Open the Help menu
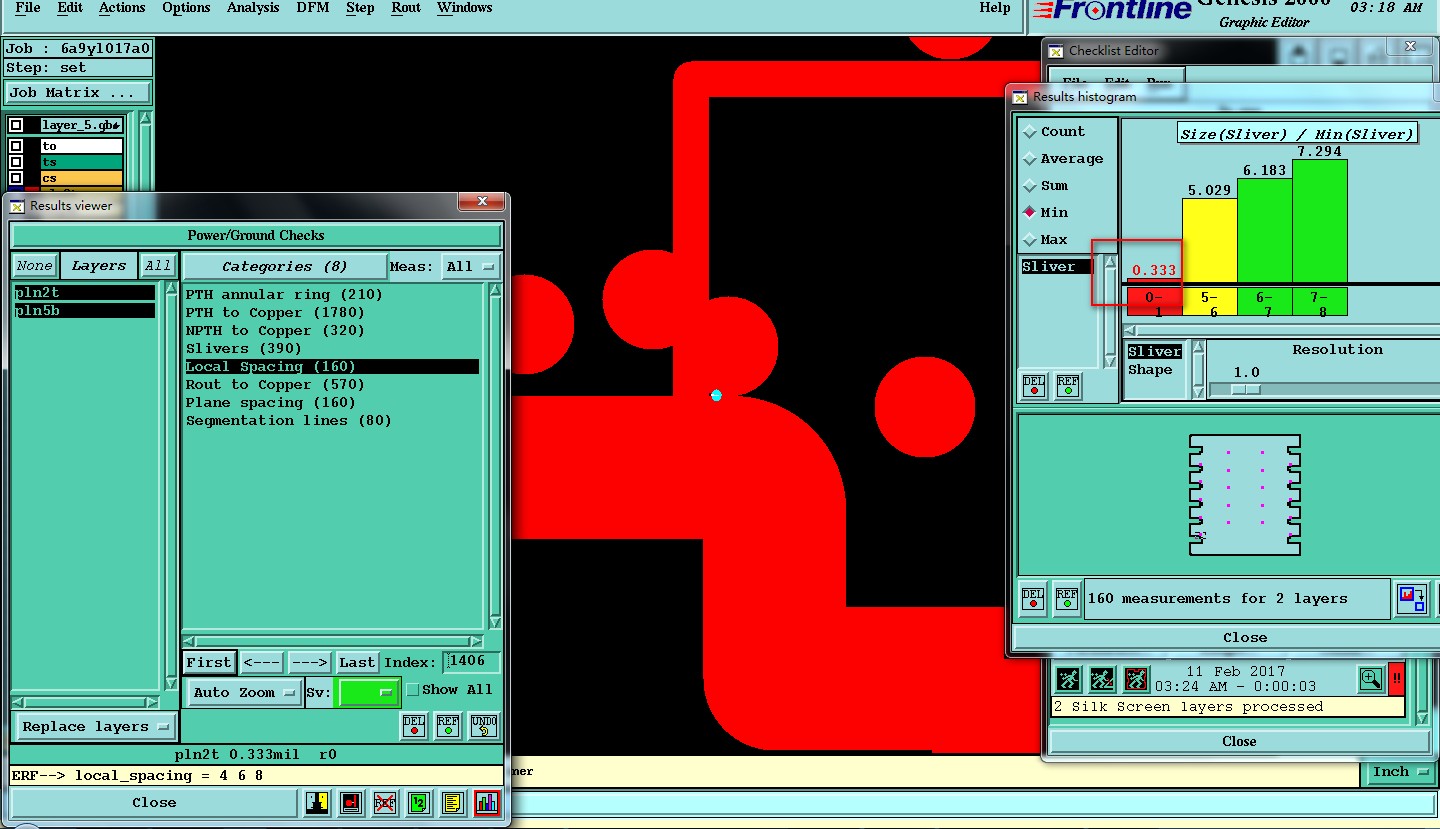 pyautogui.click(x=995, y=8)
